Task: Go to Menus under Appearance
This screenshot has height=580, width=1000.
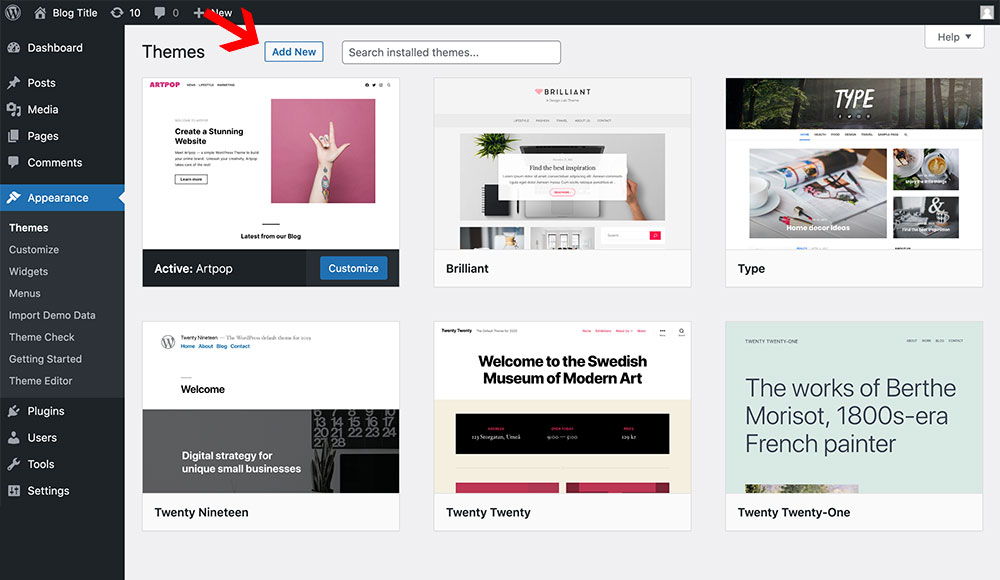Action: tap(25, 293)
